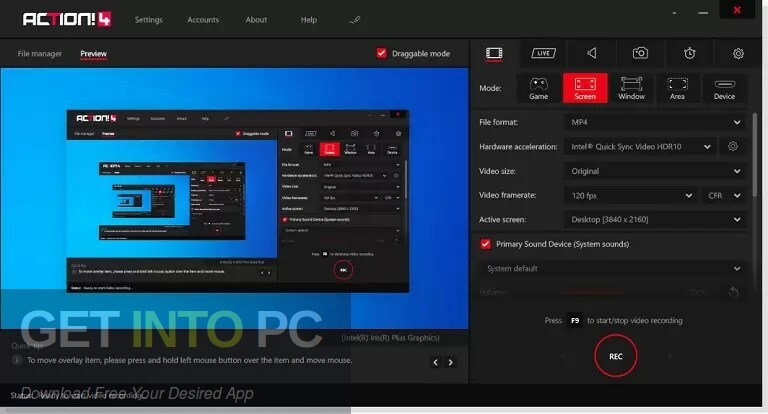
Task: Show previous quick tip
Action: pyautogui.click(x=435, y=362)
